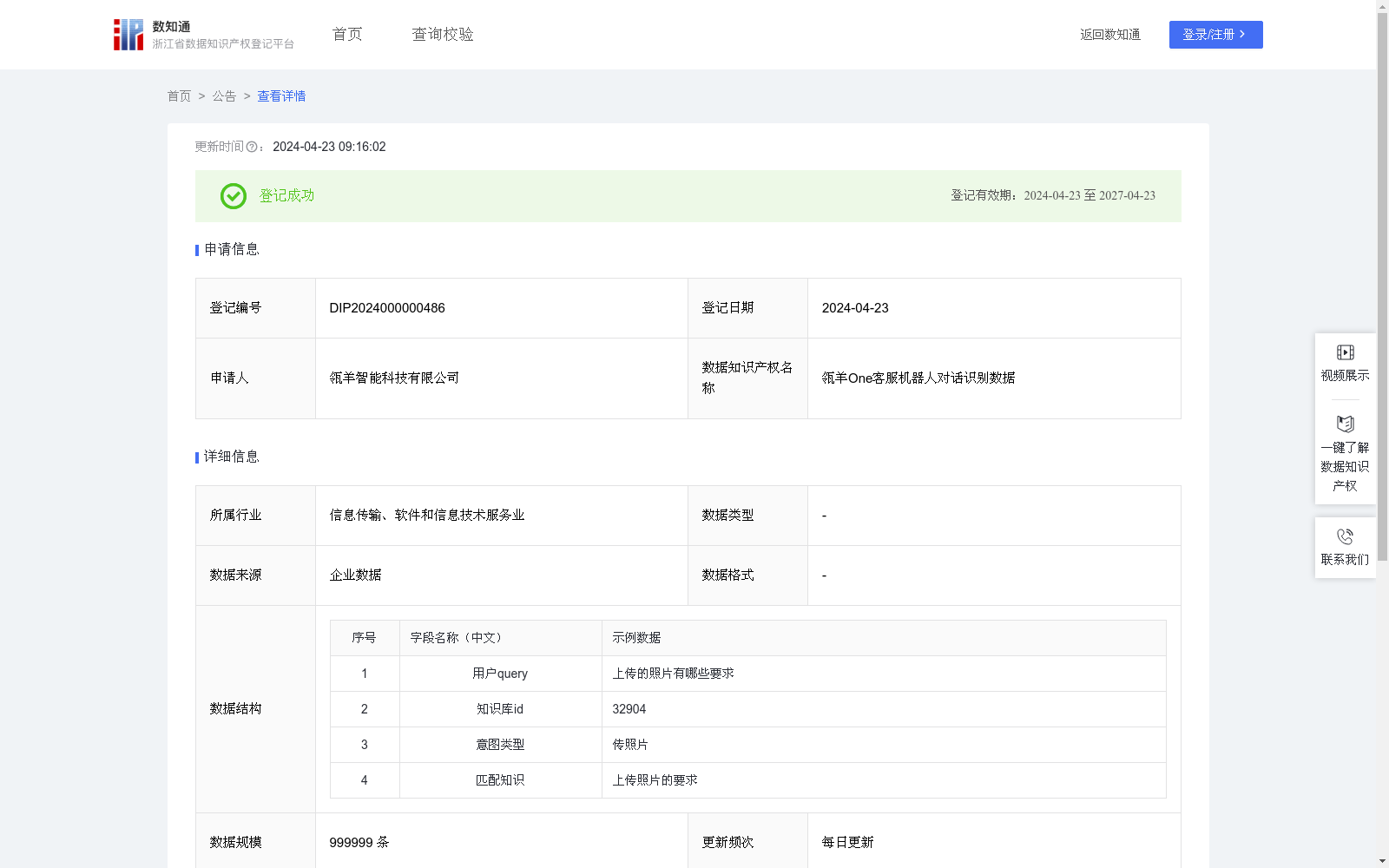Click 联系我们 phone icon
1389x868 pixels.
(1345, 536)
